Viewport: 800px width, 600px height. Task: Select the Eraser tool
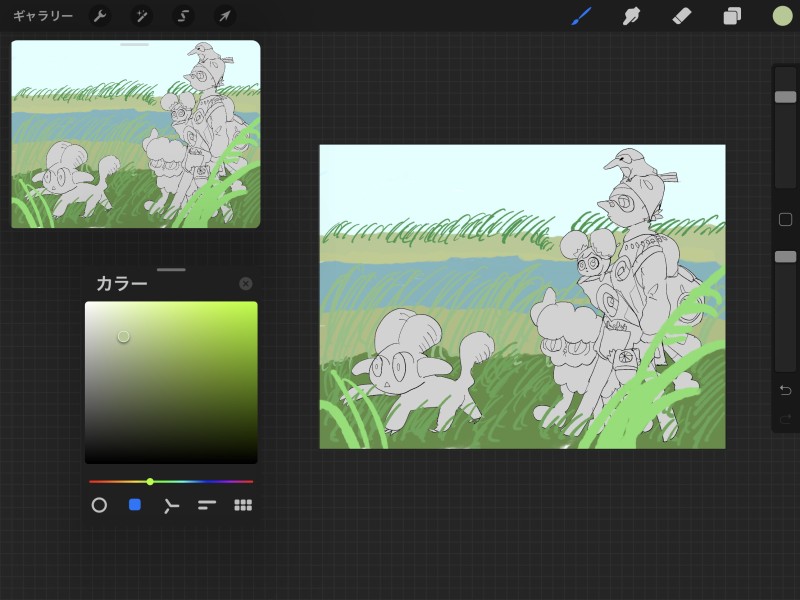click(682, 16)
